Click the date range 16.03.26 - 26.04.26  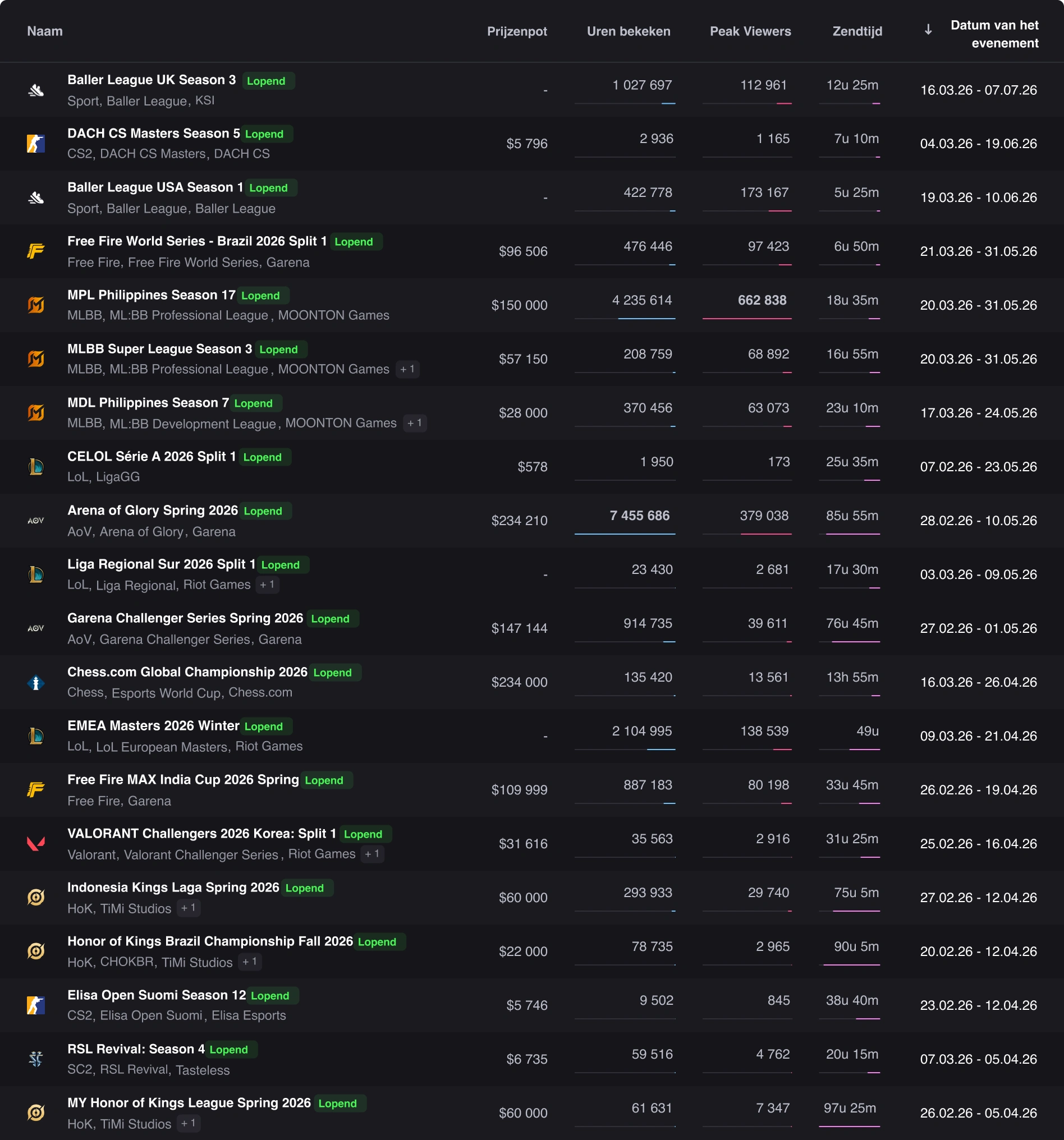coord(979,682)
